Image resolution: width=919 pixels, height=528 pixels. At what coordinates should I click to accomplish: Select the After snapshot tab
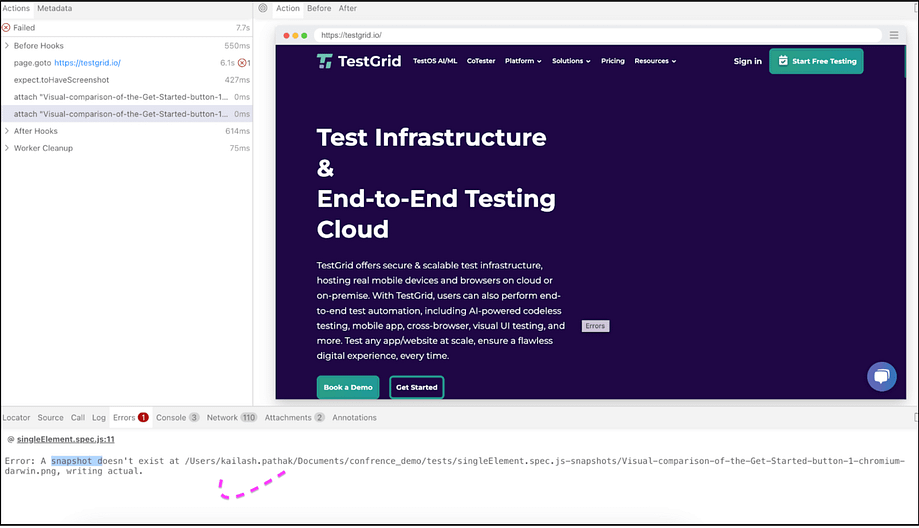coord(348,8)
